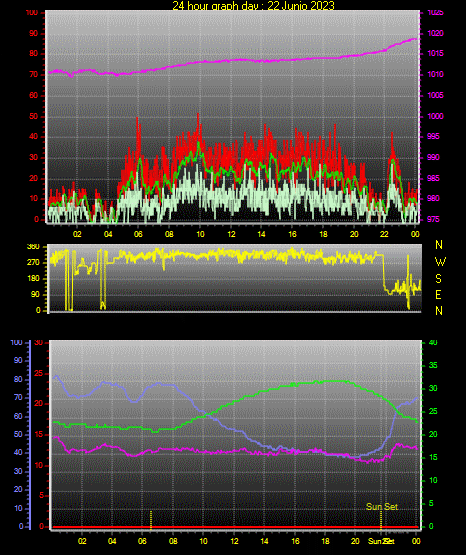Click the green 40 temperature axis label

433,342
